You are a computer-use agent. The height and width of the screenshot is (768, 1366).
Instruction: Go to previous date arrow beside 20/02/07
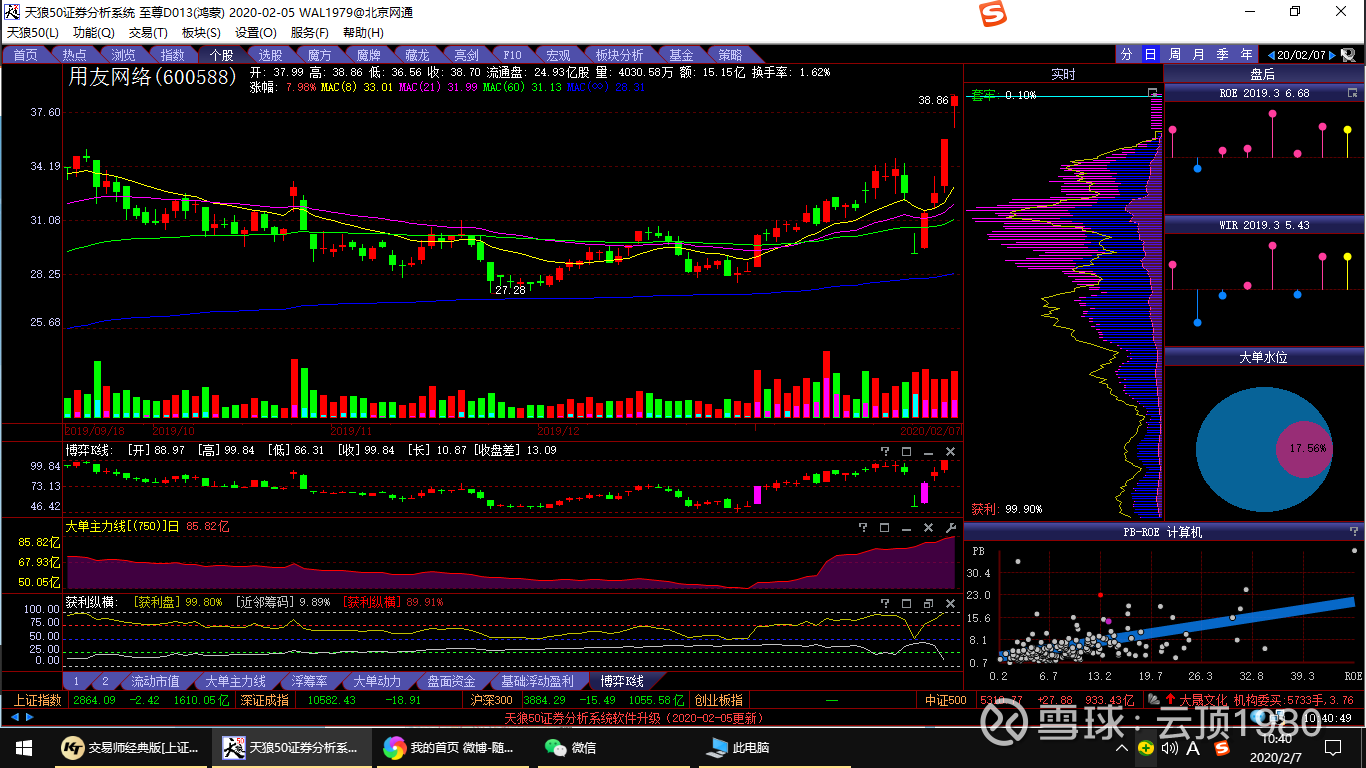point(1270,55)
